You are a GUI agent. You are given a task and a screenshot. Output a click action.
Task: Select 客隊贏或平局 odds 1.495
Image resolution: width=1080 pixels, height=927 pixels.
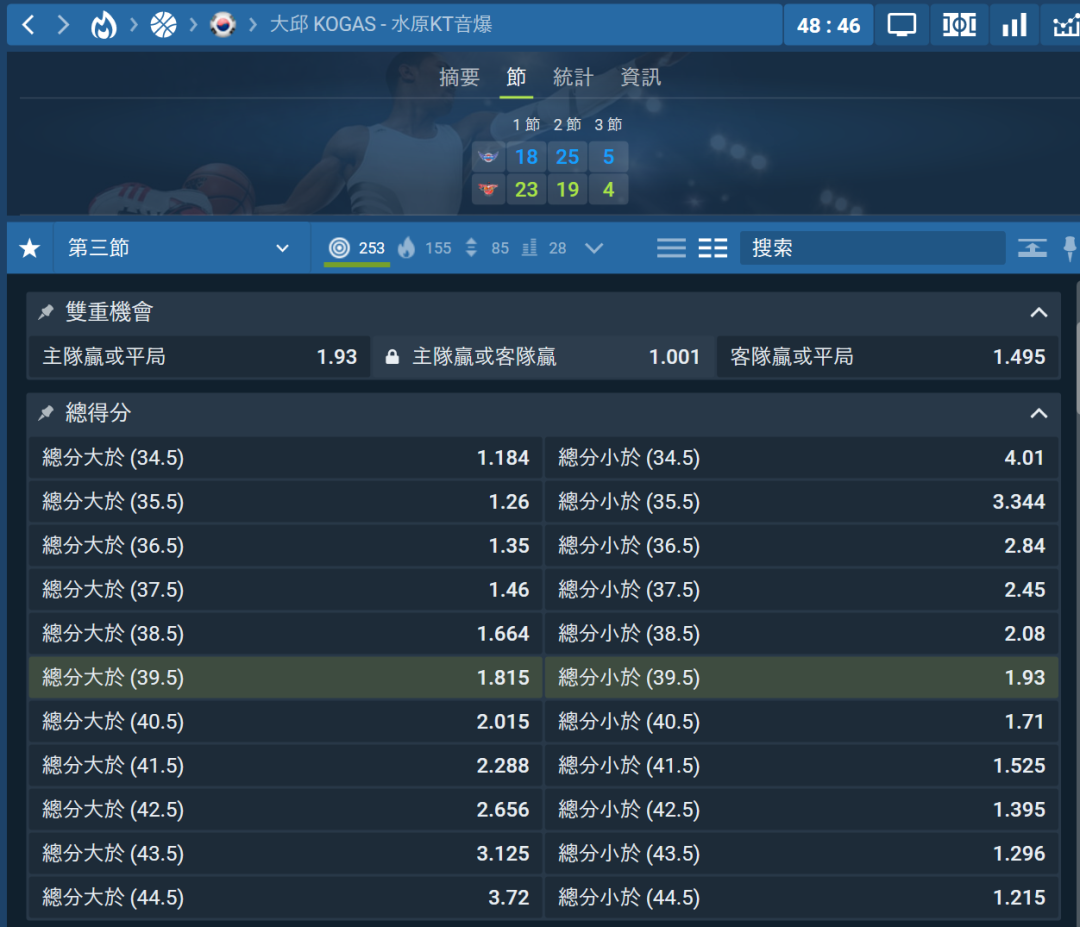[x=887, y=357]
